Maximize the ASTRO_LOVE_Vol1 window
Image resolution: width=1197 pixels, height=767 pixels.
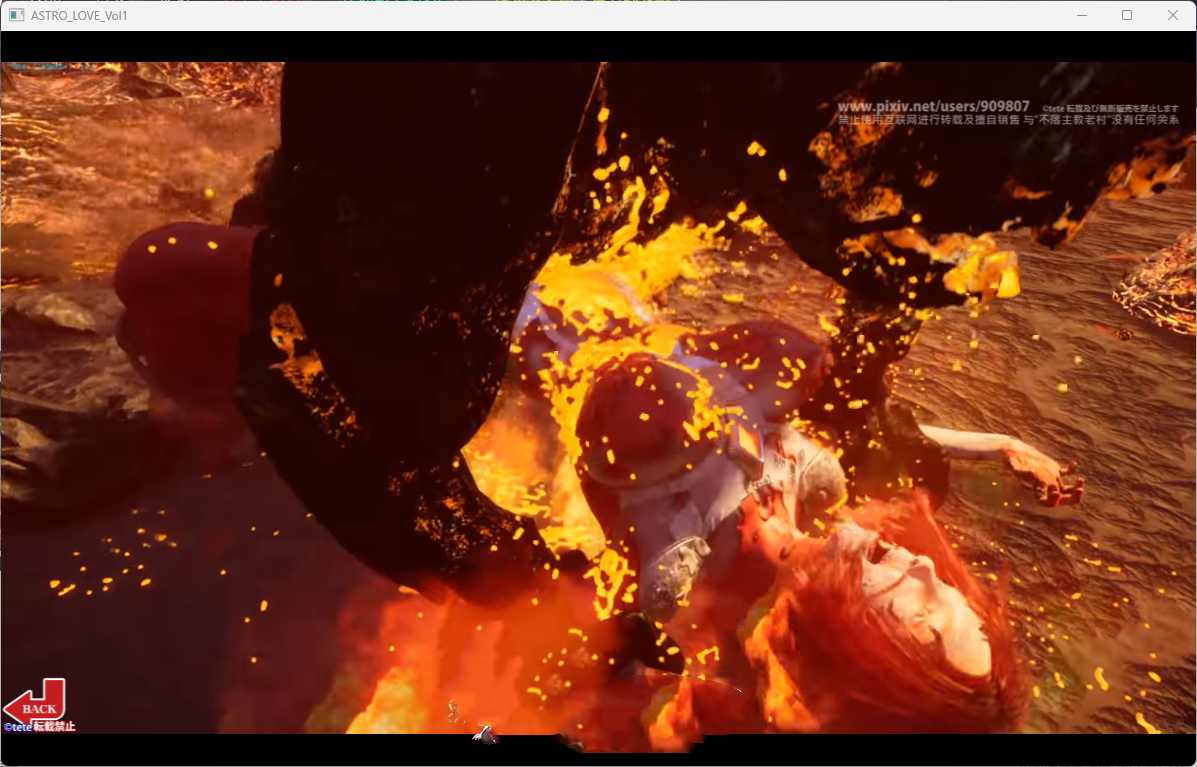click(x=1127, y=15)
